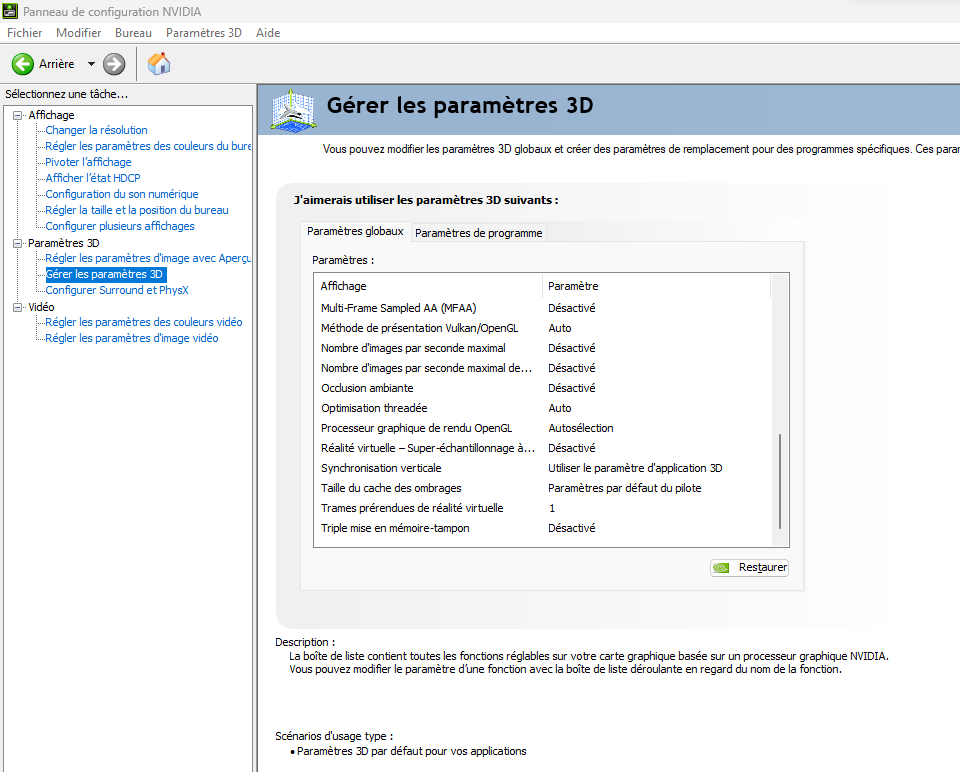
Task: Click the 3D settings header illustration icon
Action: coord(294,108)
